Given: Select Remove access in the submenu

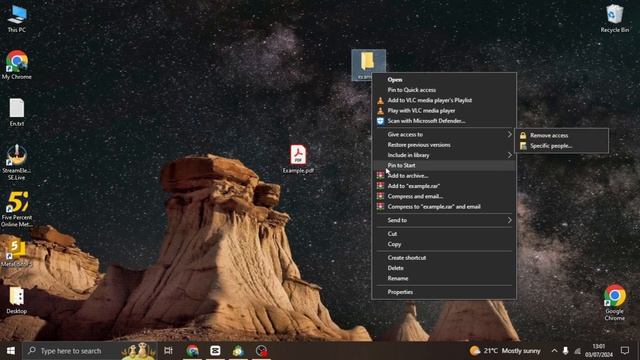Looking at the screenshot, I should click(562, 136).
